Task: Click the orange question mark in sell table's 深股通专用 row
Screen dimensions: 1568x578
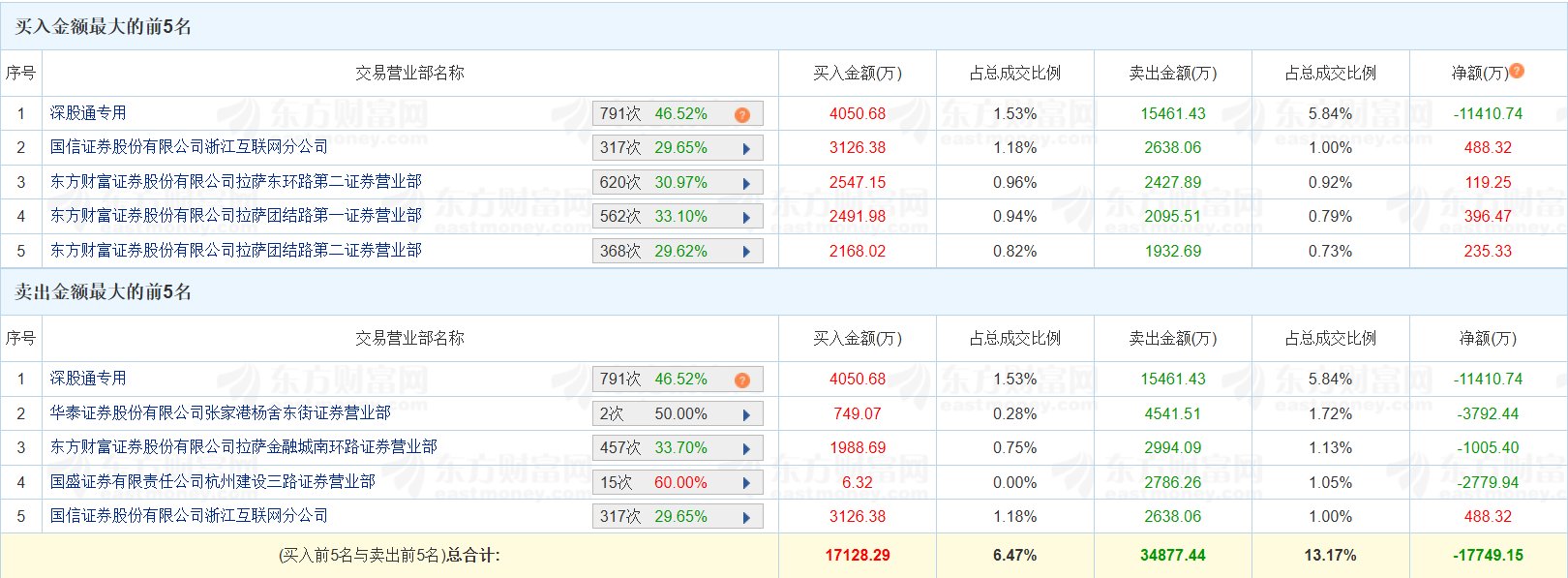Action: coord(742,380)
